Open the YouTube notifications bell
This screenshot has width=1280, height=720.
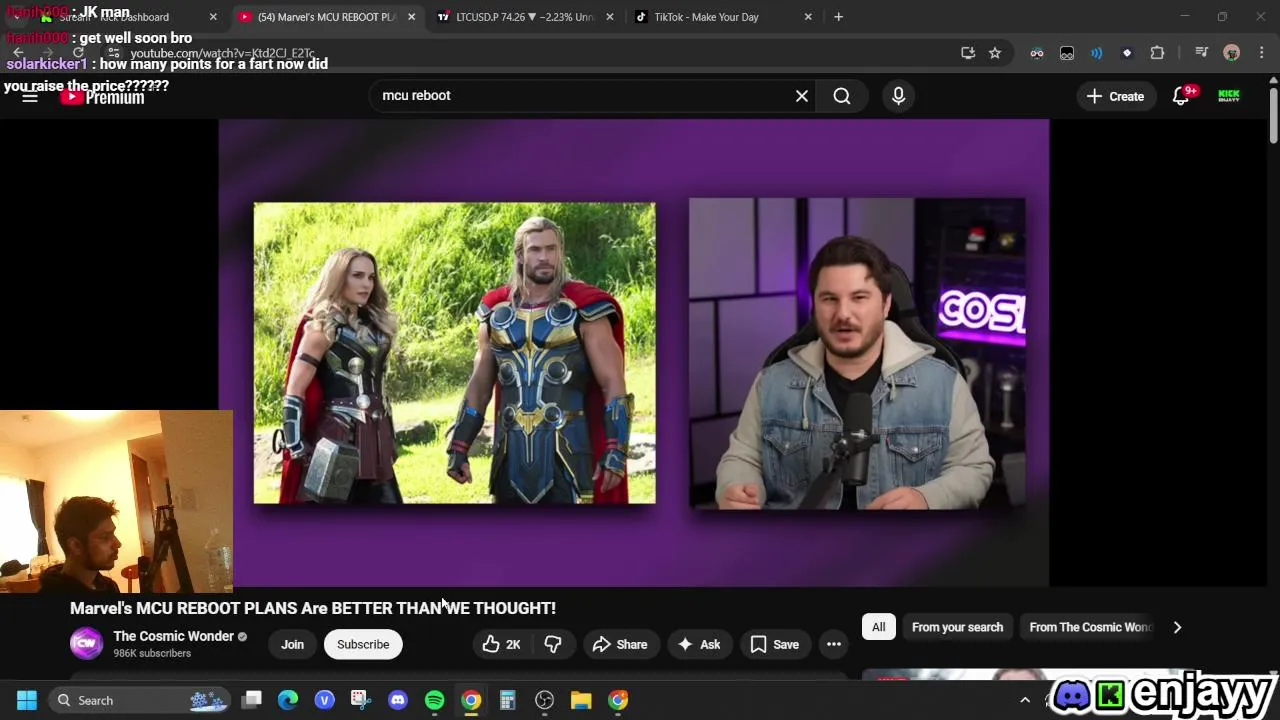pos(1181,96)
